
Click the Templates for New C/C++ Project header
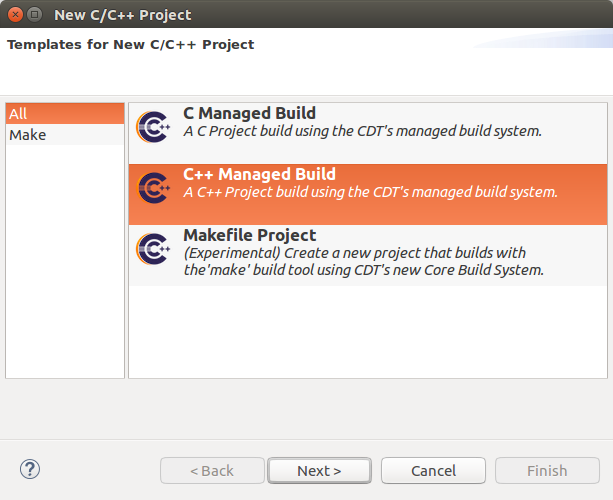coord(131,44)
